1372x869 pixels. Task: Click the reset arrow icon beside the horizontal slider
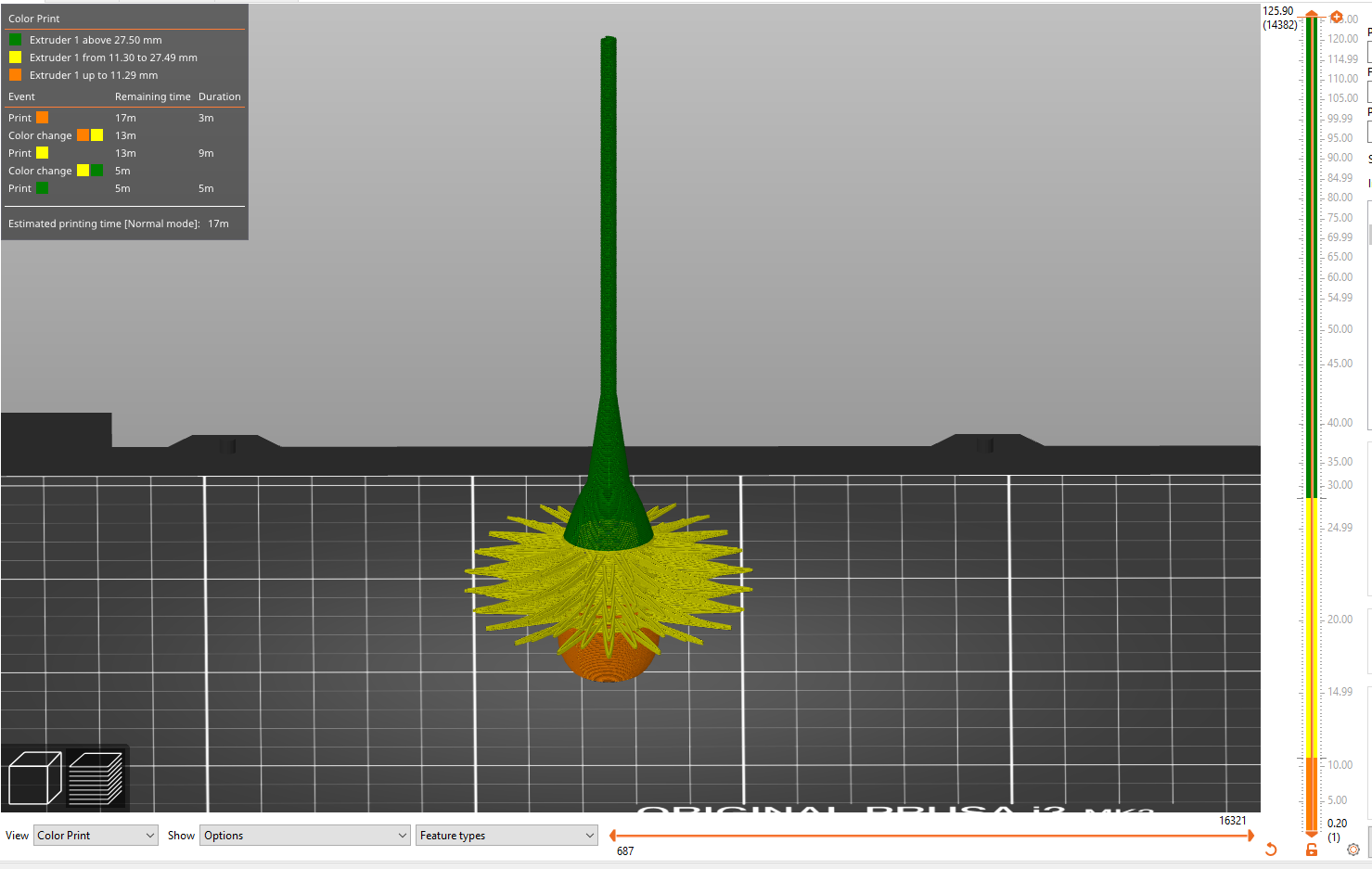coord(1271,850)
